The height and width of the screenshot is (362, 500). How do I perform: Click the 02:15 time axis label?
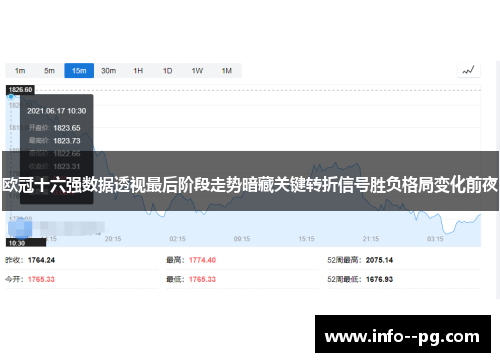click(177, 239)
